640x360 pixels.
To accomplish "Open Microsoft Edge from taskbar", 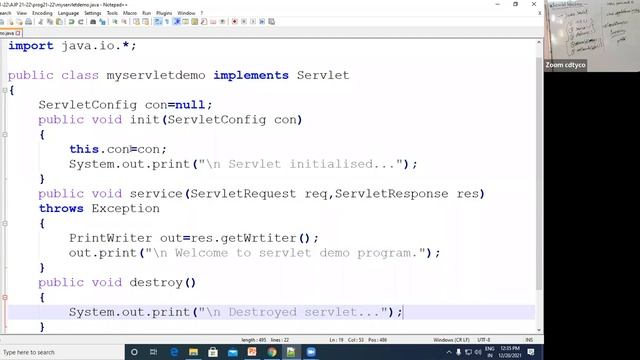I will point(173,352).
